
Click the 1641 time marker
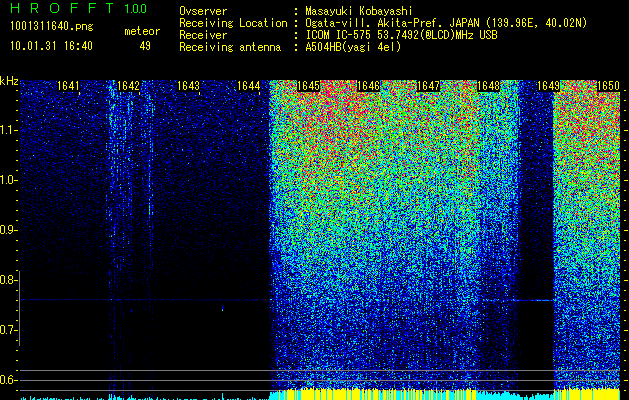[x=68, y=86]
